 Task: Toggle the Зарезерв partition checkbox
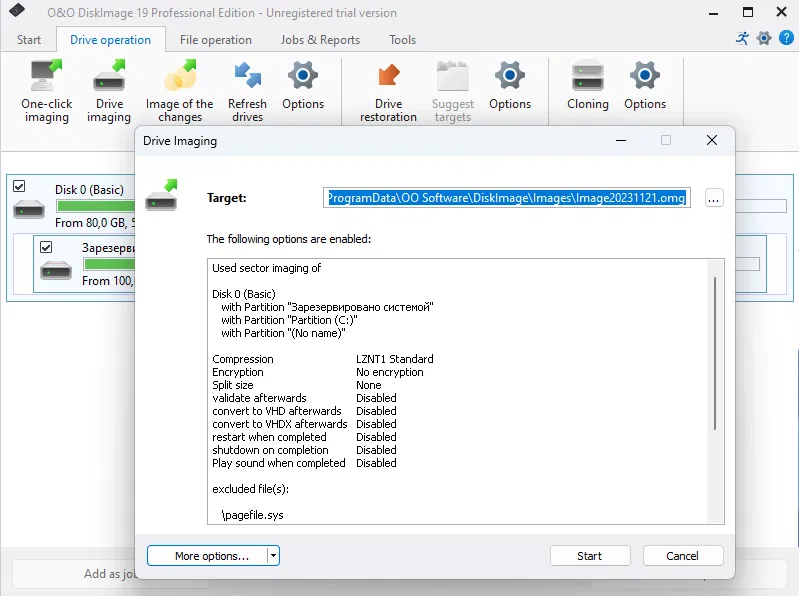tap(46, 247)
